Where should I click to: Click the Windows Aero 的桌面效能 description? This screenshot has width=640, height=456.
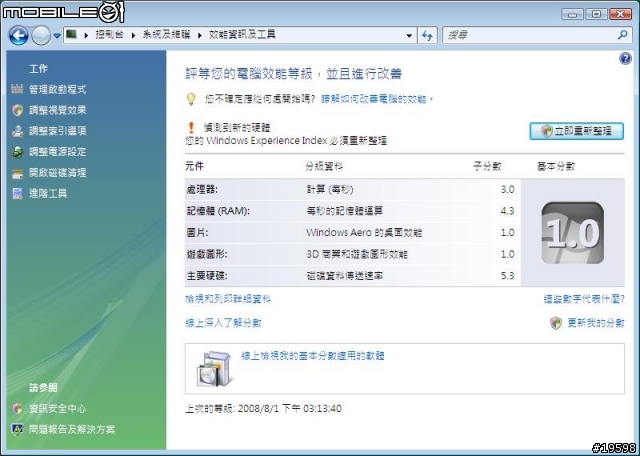(x=364, y=233)
